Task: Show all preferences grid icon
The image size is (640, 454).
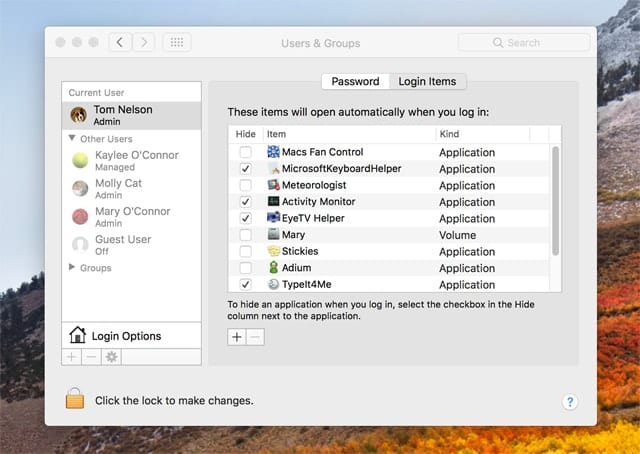Action: point(177,42)
